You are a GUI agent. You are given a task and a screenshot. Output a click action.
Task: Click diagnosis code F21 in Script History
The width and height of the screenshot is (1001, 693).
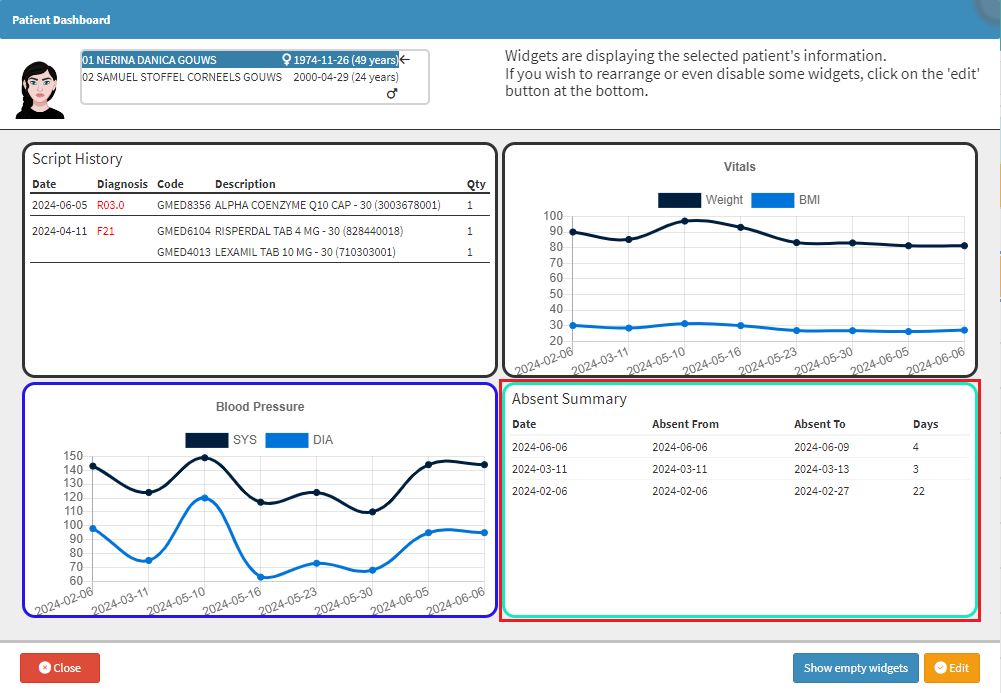106,231
